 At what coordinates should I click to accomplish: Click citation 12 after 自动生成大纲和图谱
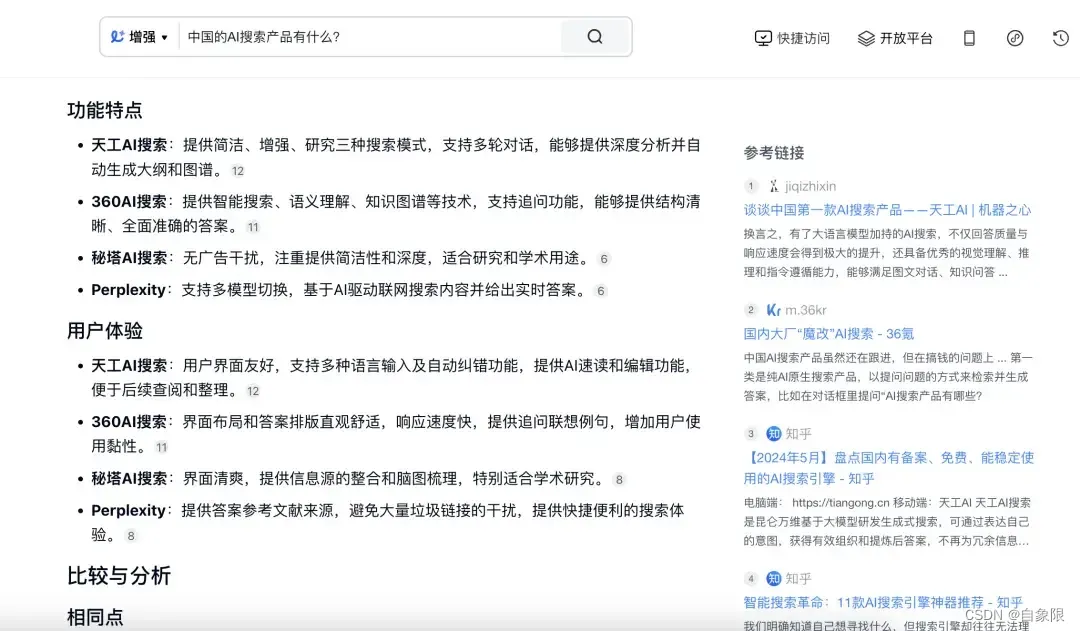point(238,171)
